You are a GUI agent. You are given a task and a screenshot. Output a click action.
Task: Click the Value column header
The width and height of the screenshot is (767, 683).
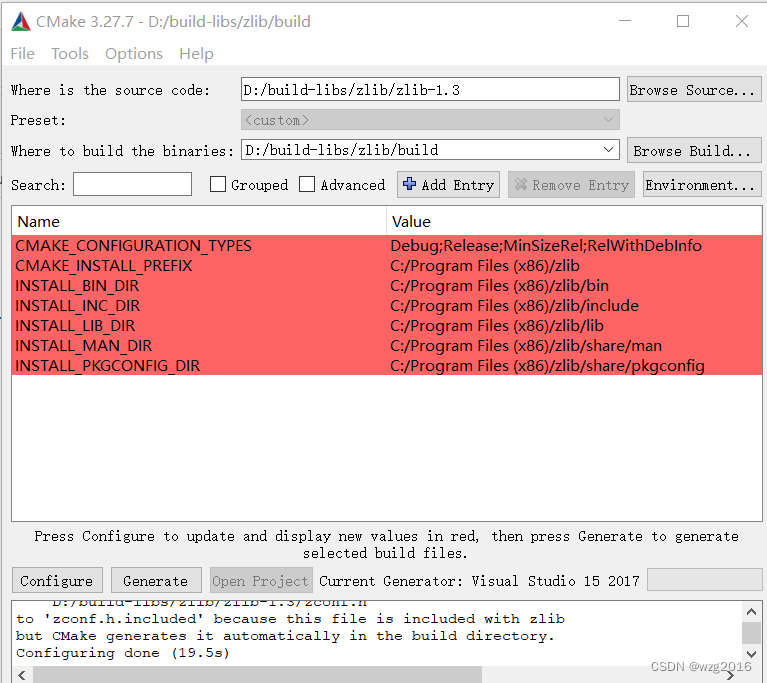(574, 221)
